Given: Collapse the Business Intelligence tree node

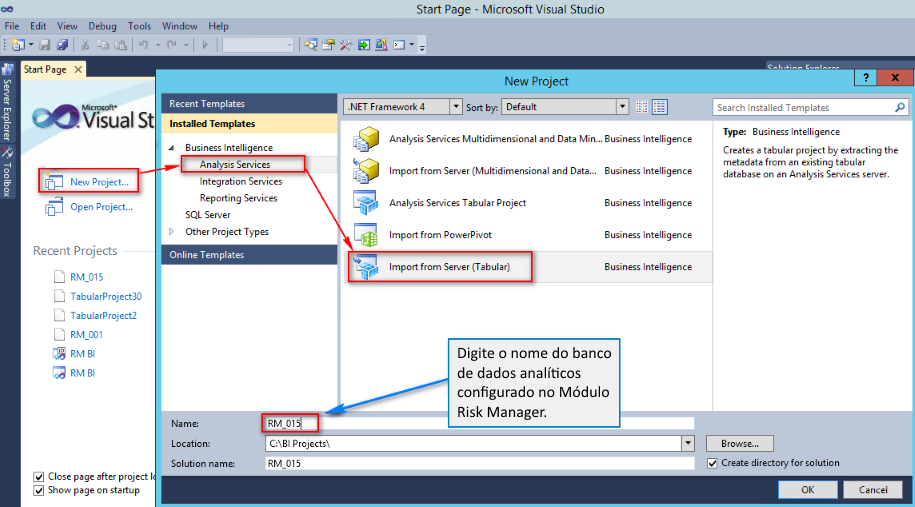Looking at the screenshot, I should coord(172,148).
